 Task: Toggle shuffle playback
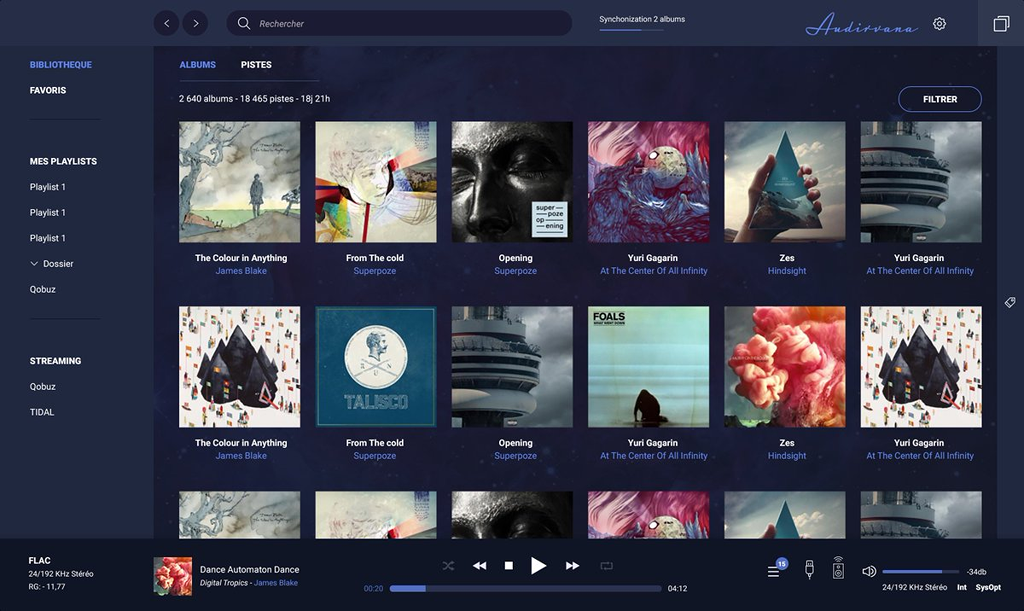[448, 566]
